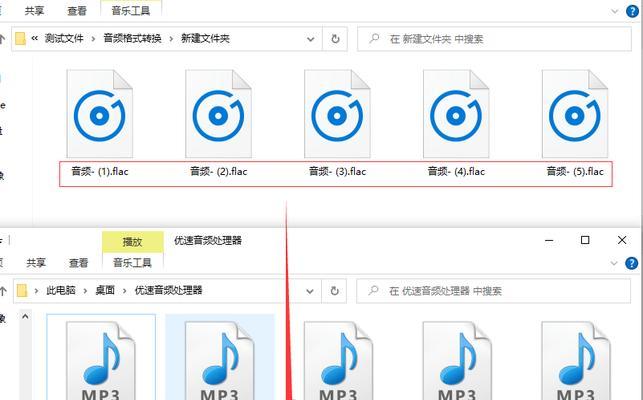This screenshot has width=643, height=400.
Task: Select the fourth MP3 file in lower window
Action: (457, 360)
